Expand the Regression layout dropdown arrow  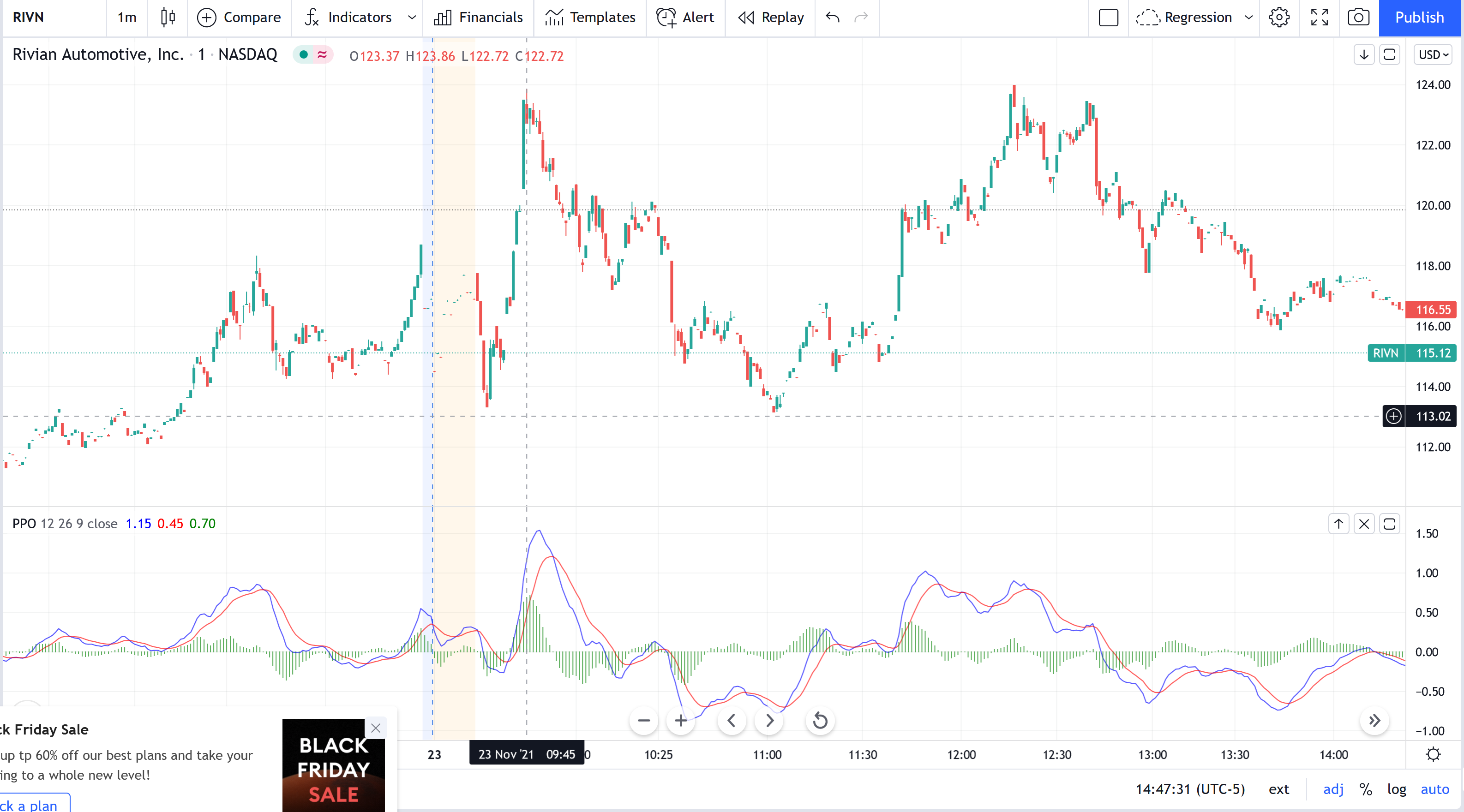[x=1248, y=18]
